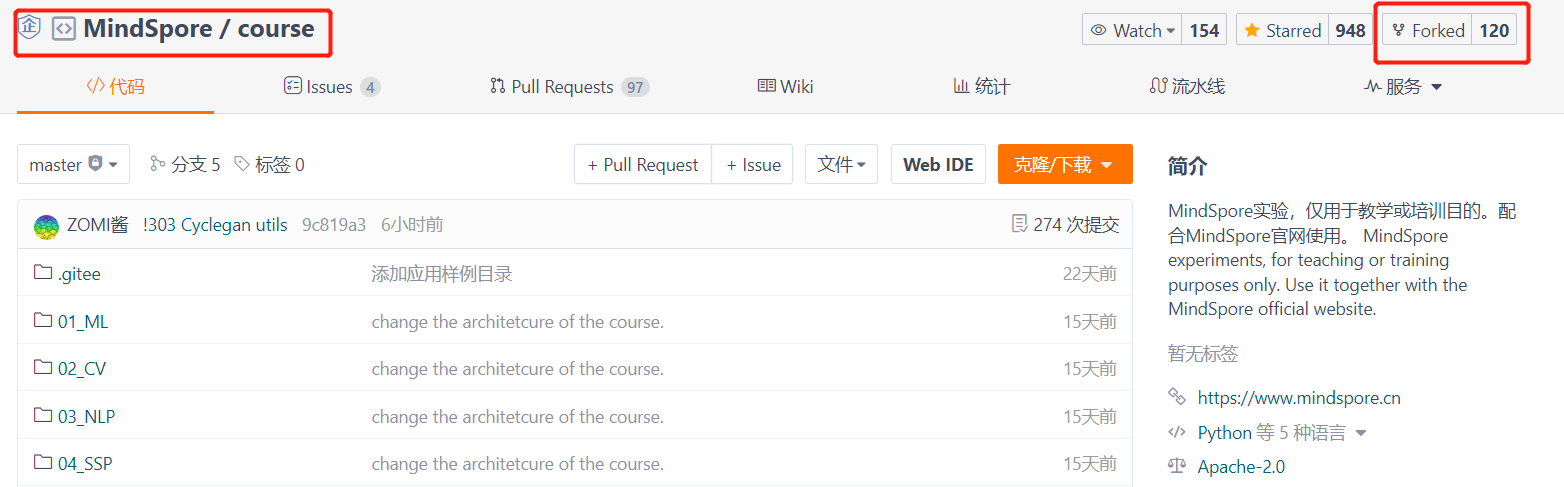Image resolution: width=1564 pixels, height=487 pixels.
Task: Launch the Web IDE
Action: (x=938, y=164)
